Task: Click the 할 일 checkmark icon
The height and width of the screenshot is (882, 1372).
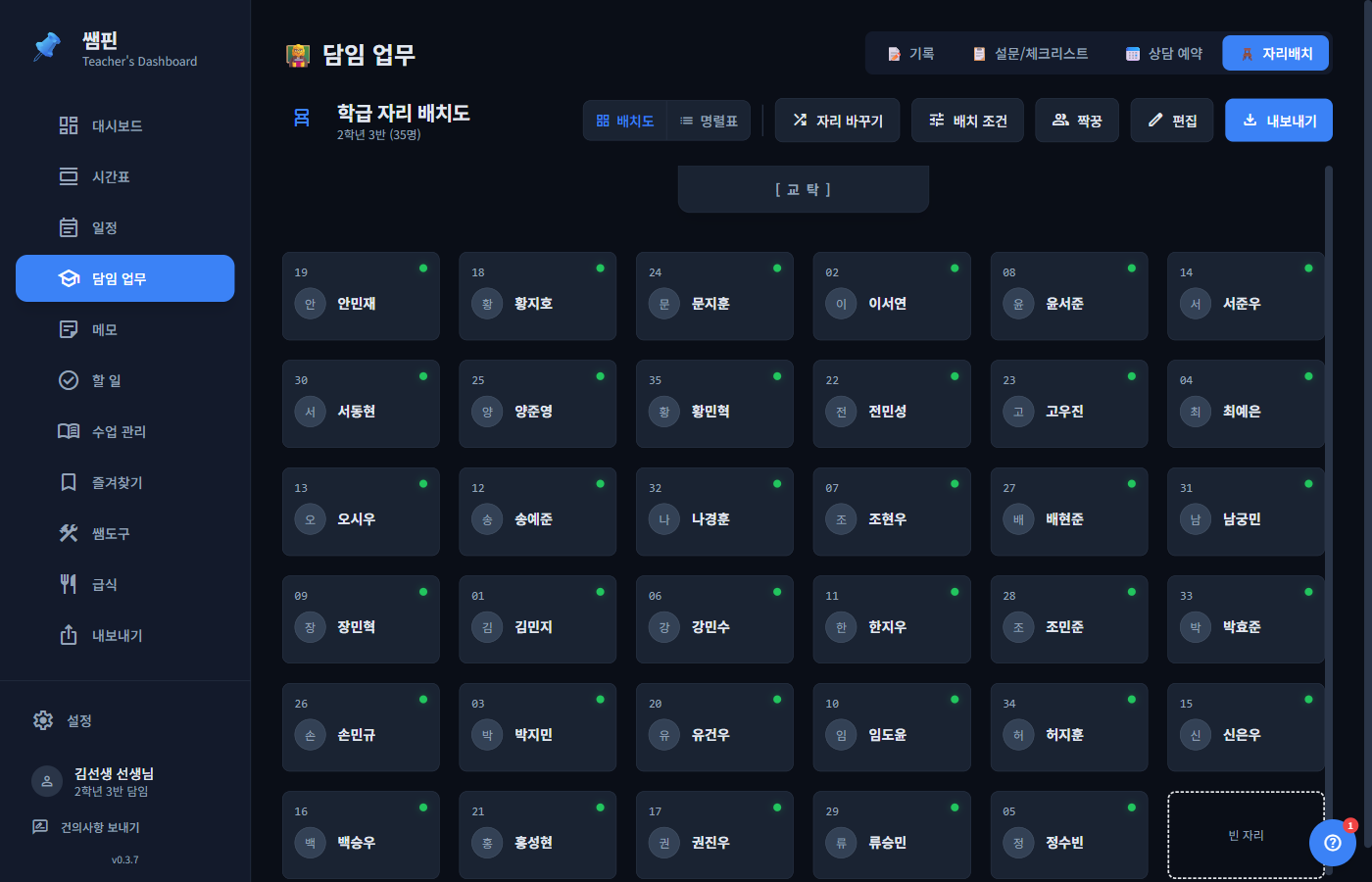Action: 69,380
